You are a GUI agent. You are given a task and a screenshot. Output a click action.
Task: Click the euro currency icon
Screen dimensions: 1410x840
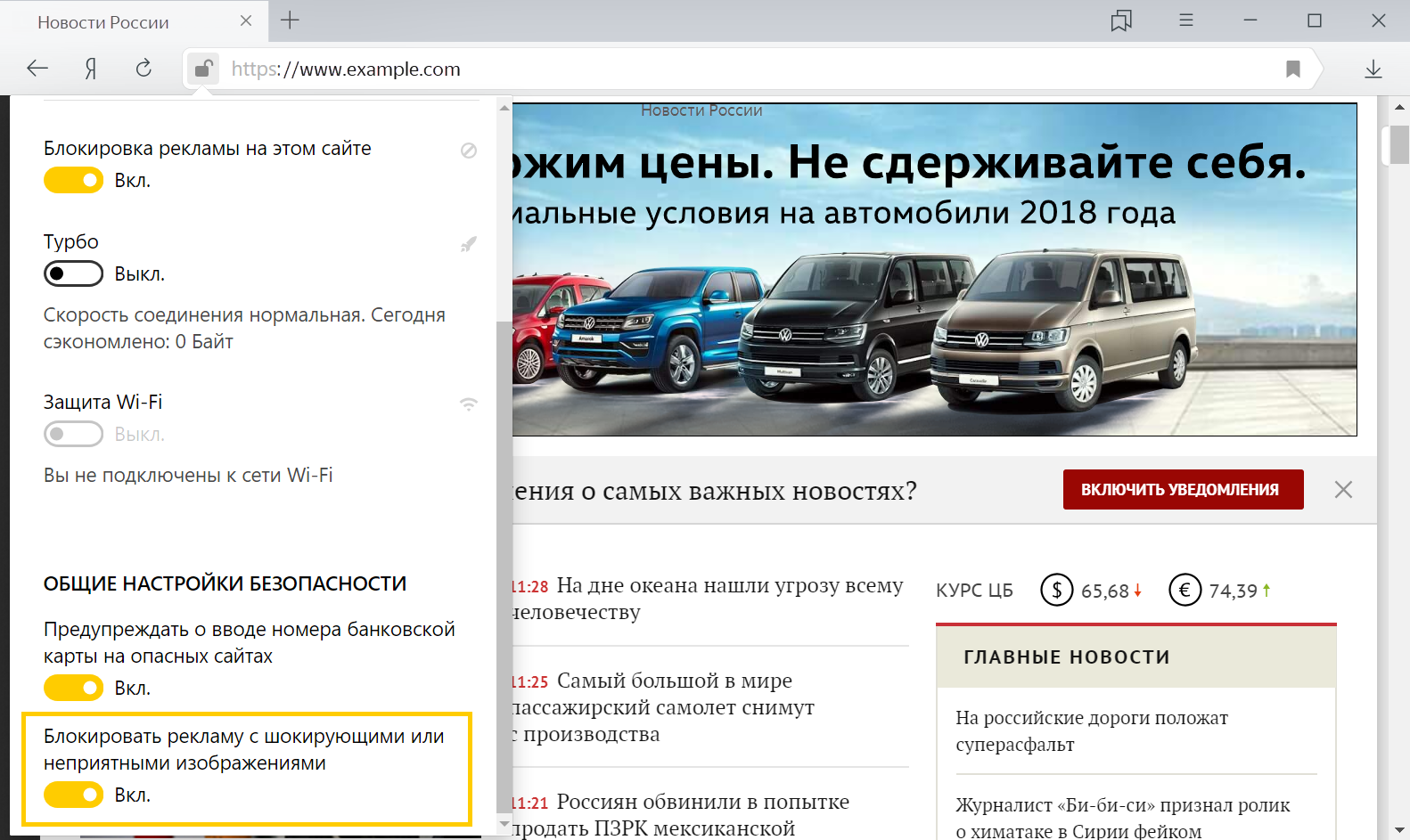click(x=1185, y=590)
